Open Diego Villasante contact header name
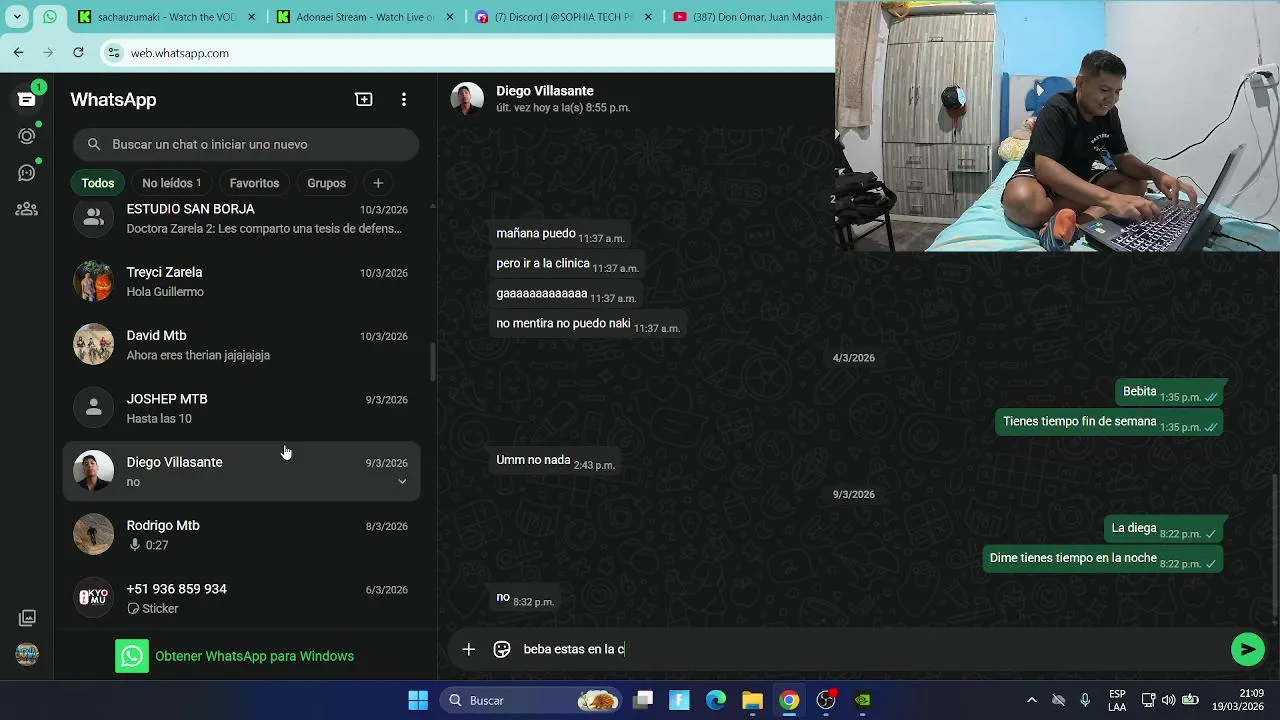 (x=545, y=91)
